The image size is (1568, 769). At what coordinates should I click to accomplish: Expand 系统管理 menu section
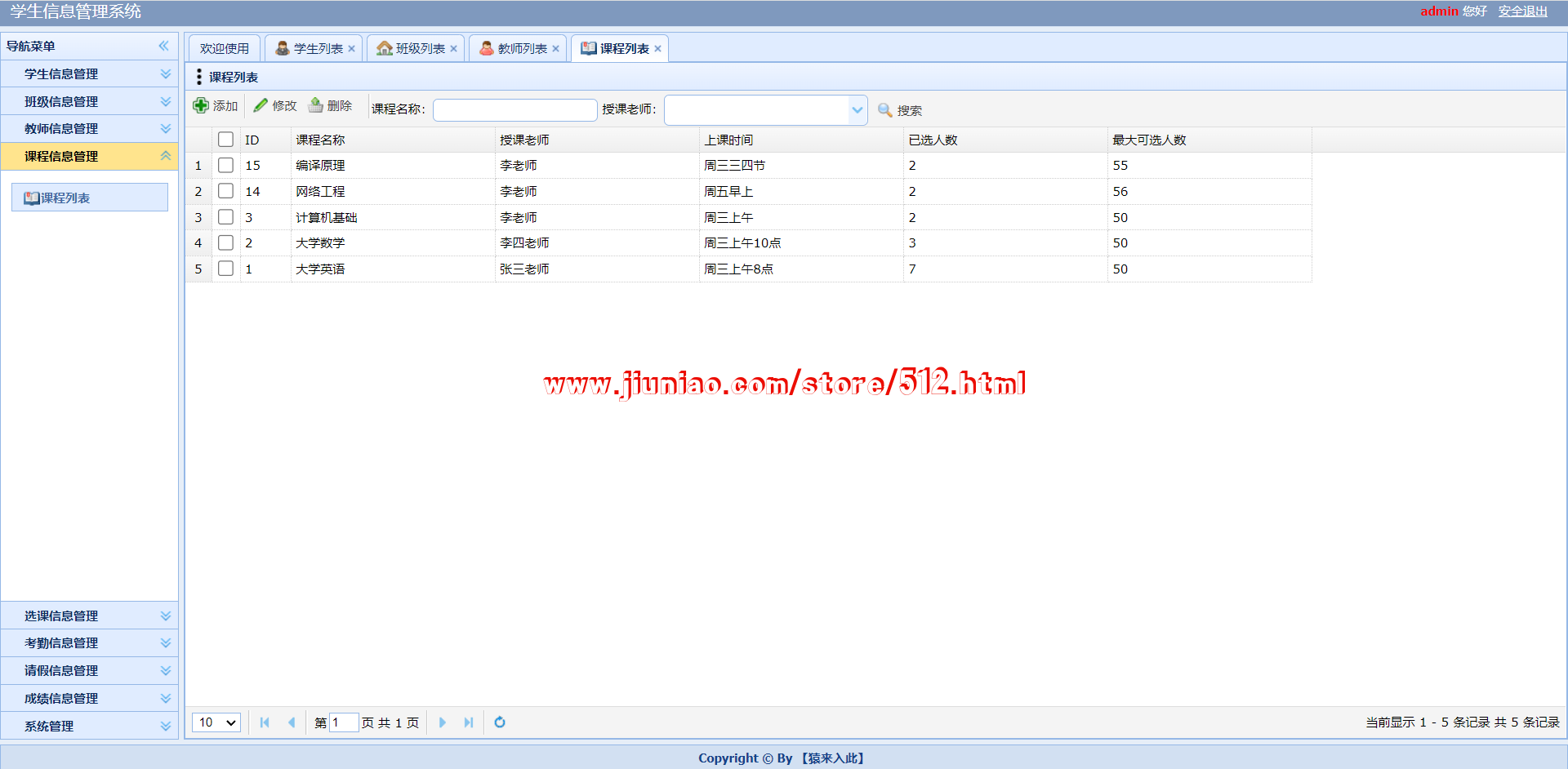tap(166, 726)
